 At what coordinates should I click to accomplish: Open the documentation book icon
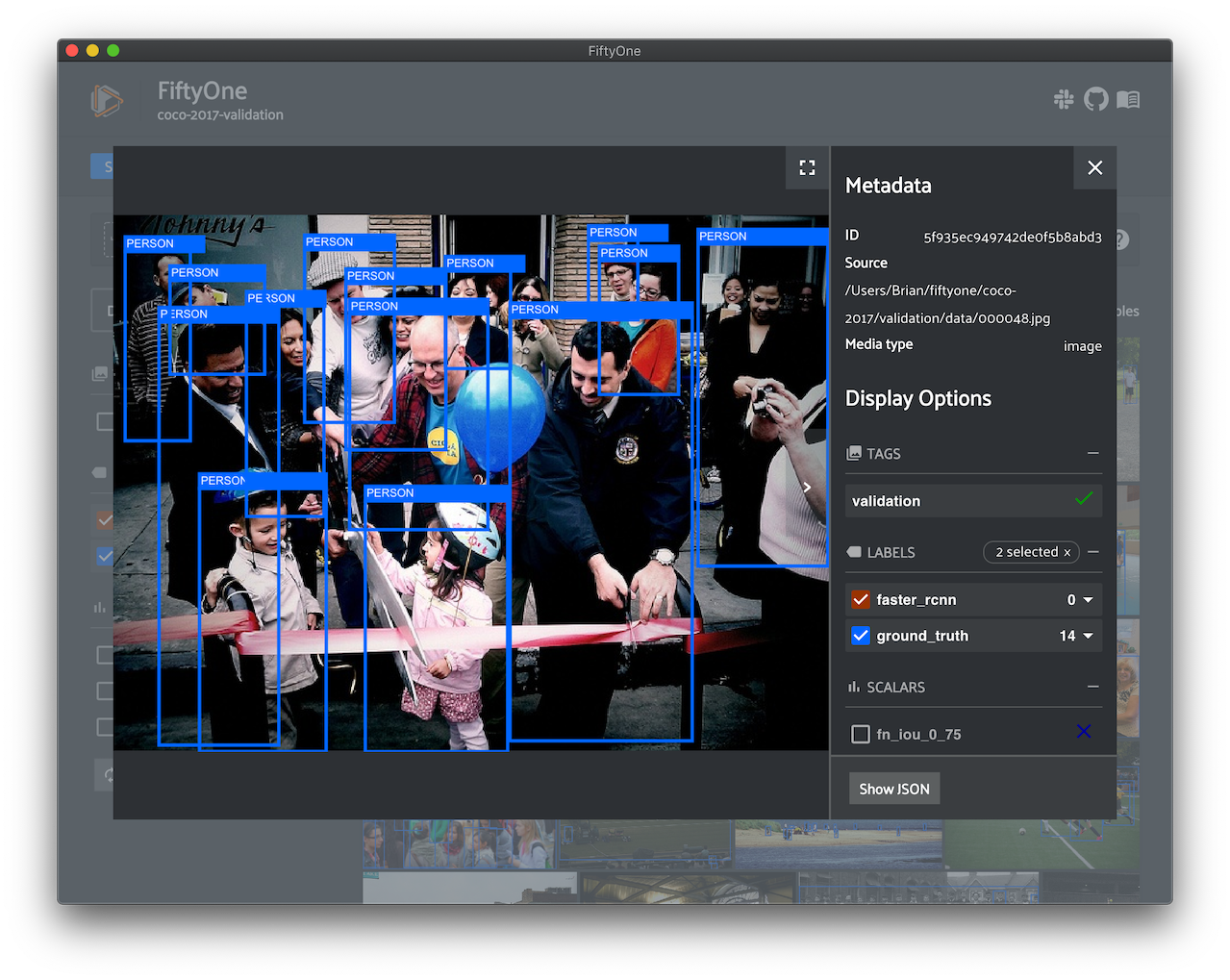point(1127,99)
